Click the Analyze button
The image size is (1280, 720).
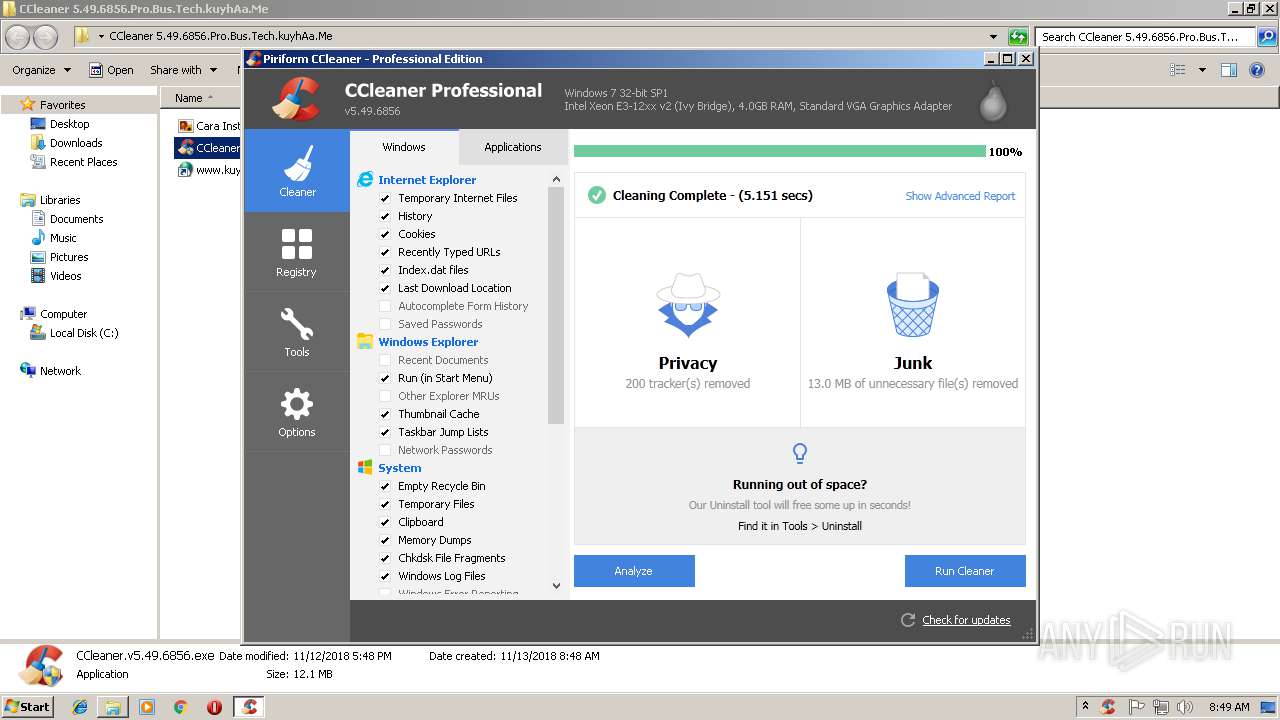click(x=634, y=571)
